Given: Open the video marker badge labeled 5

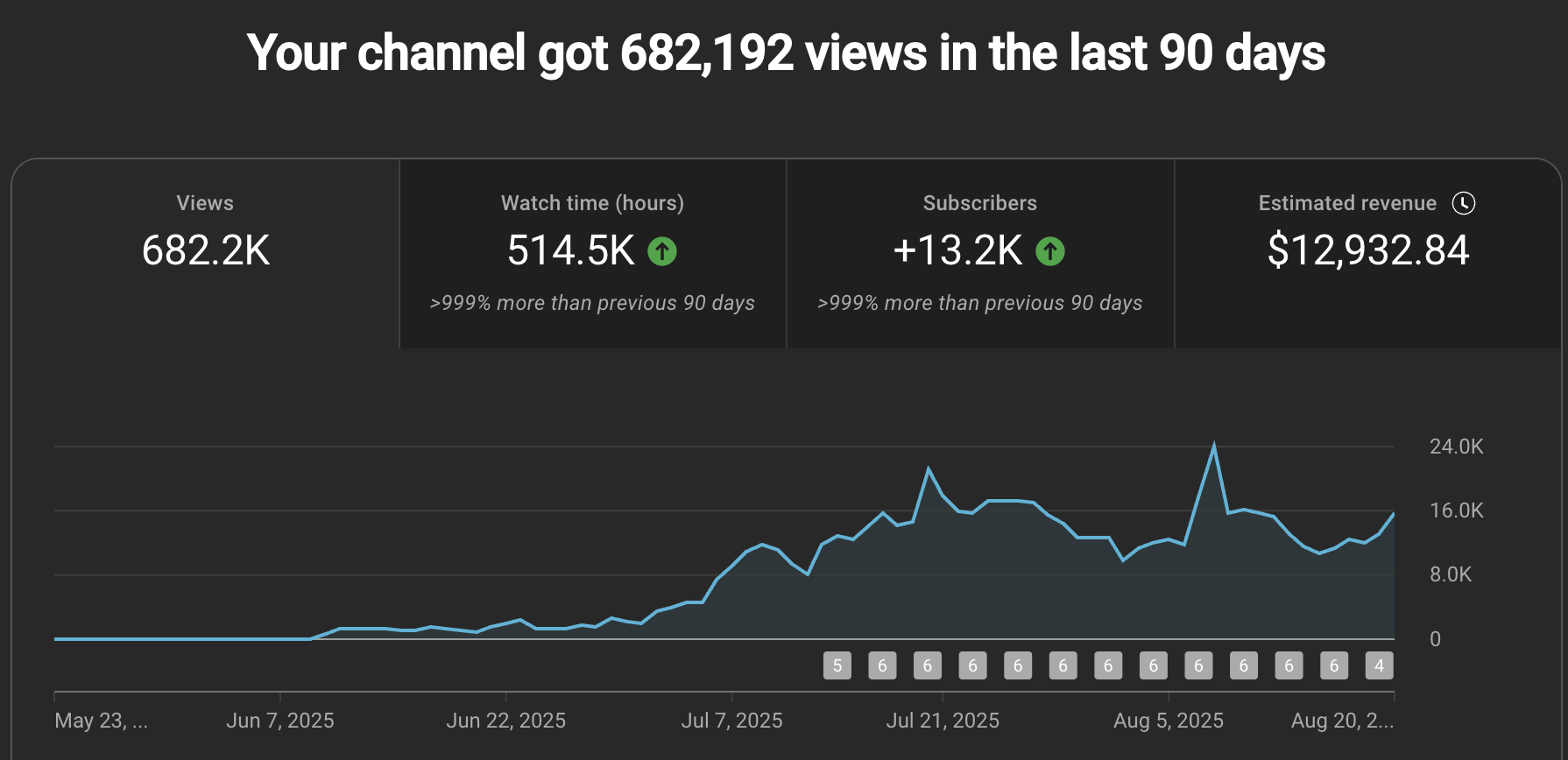Looking at the screenshot, I should [x=837, y=665].
